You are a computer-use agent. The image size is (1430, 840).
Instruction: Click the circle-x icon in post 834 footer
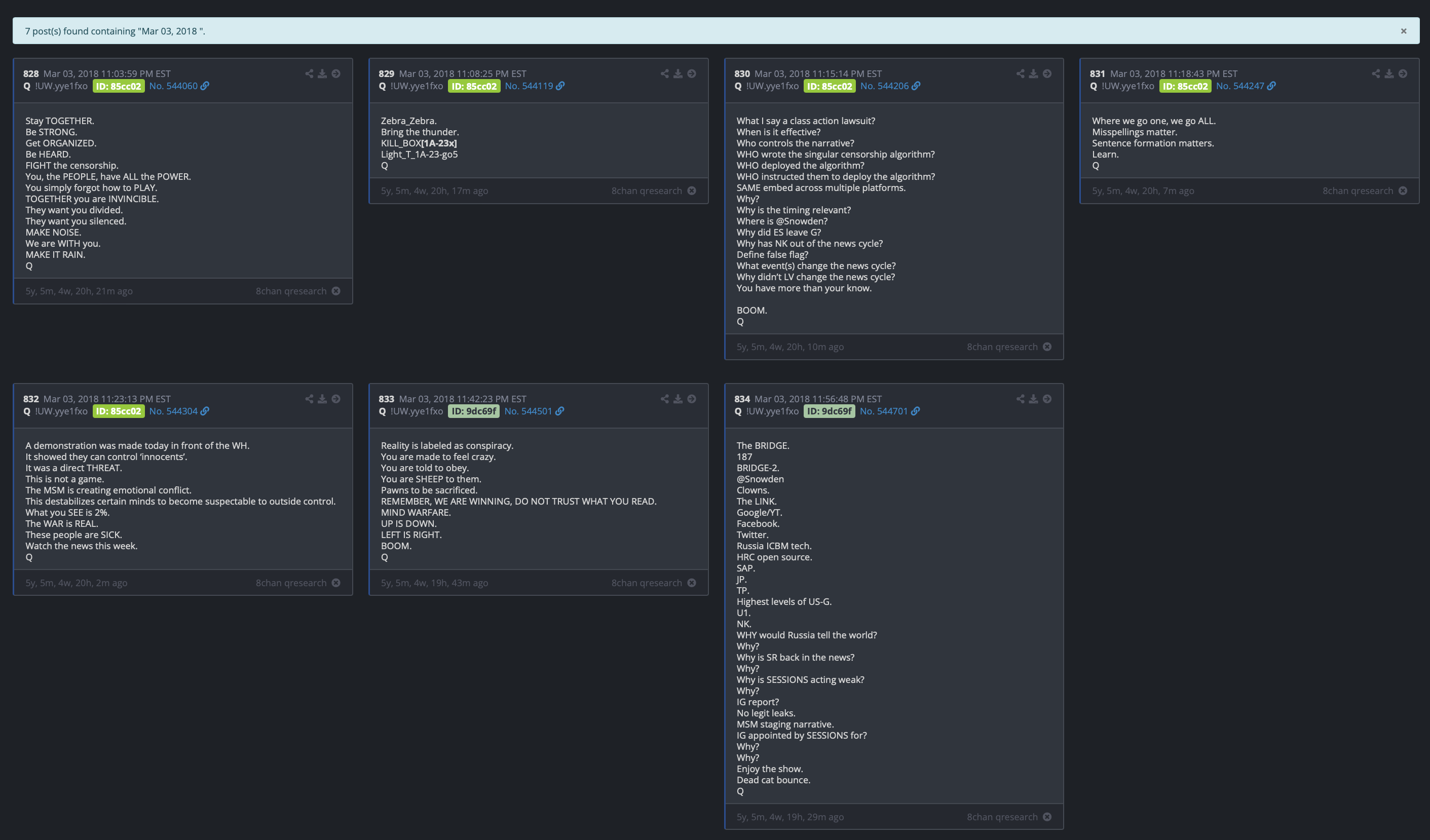[1047, 817]
